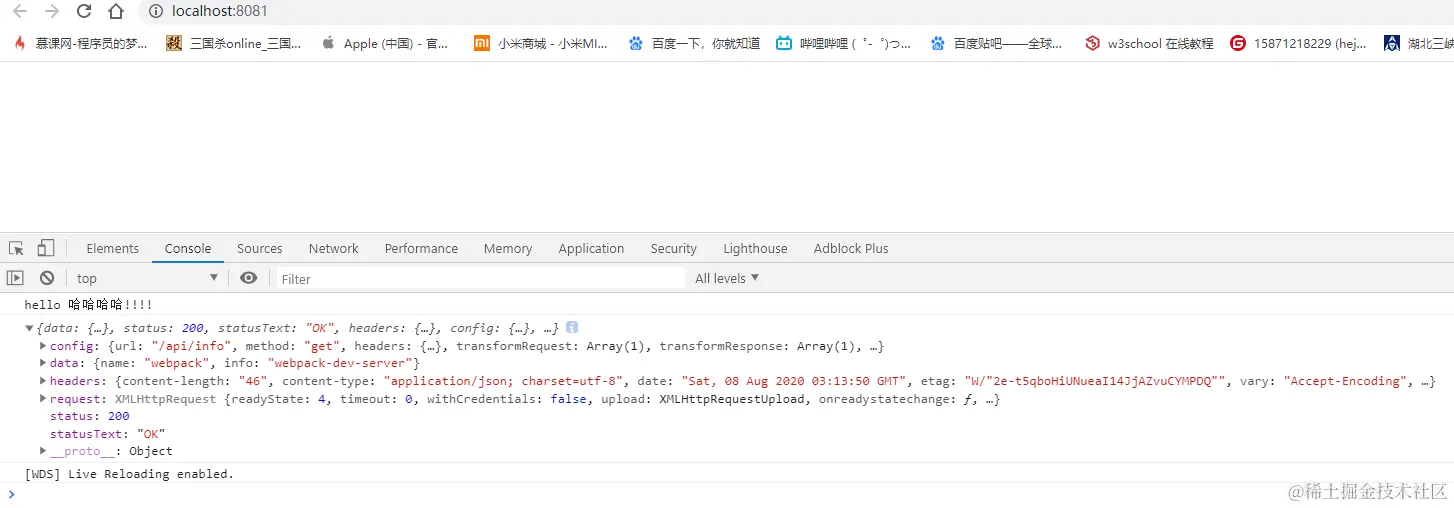This screenshot has height=508, width=1454.
Task: Clear the console output
Action: [x=47, y=278]
